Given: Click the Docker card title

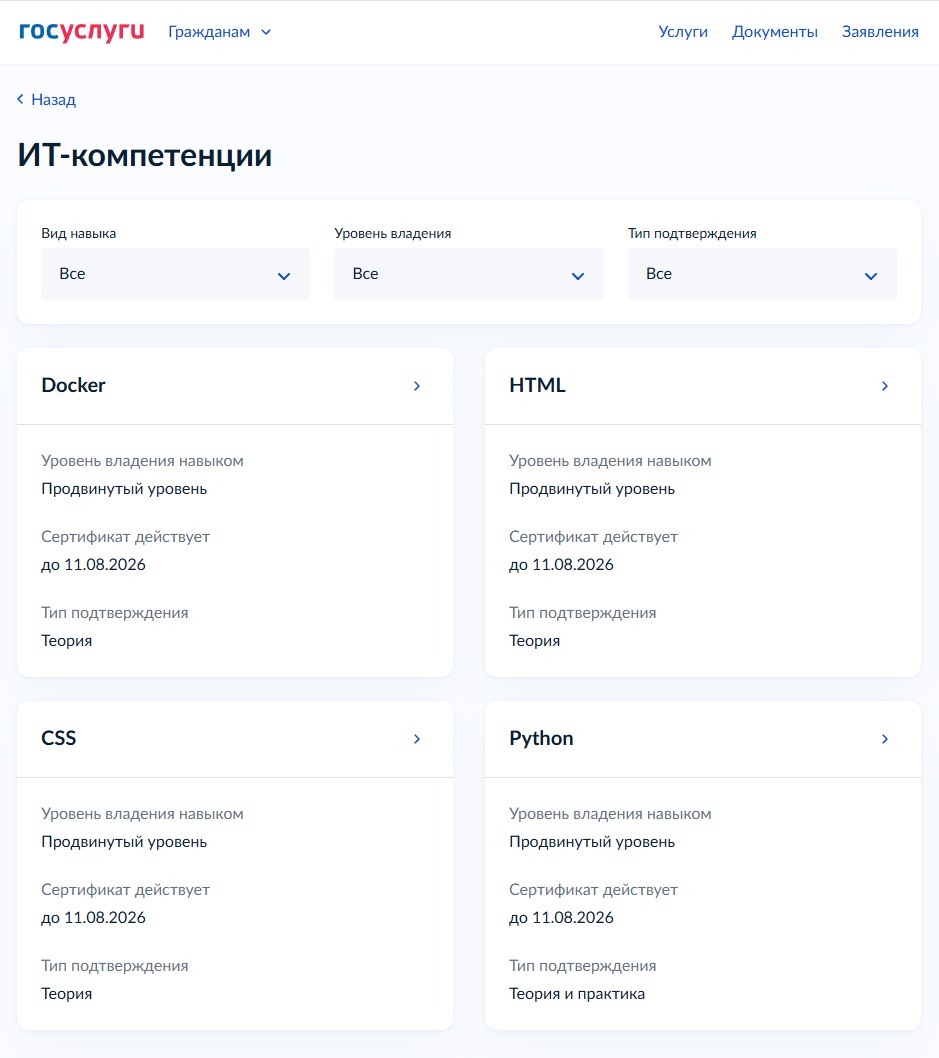Looking at the screenshot, I should [x=74, y=385].
